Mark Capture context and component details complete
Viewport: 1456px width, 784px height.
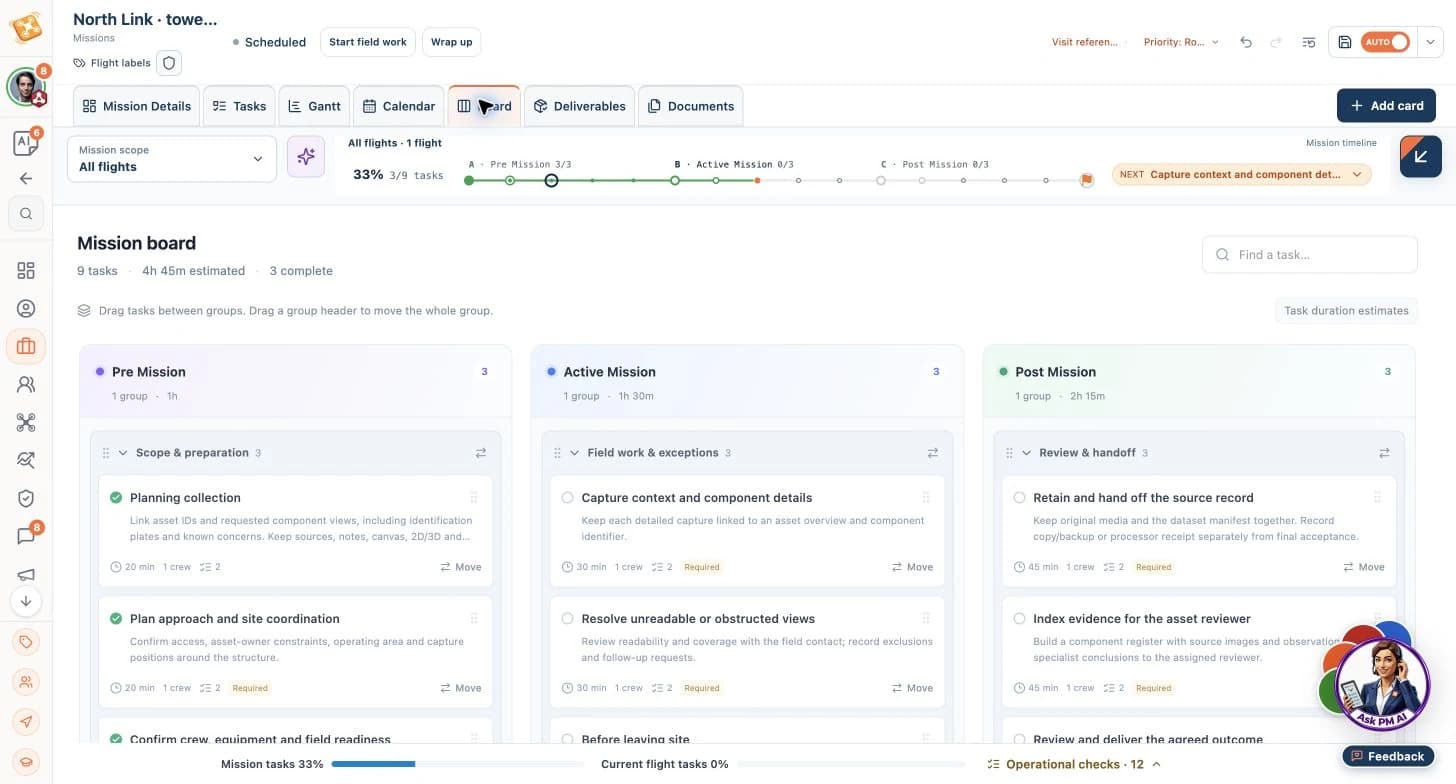tap(567, 498)
